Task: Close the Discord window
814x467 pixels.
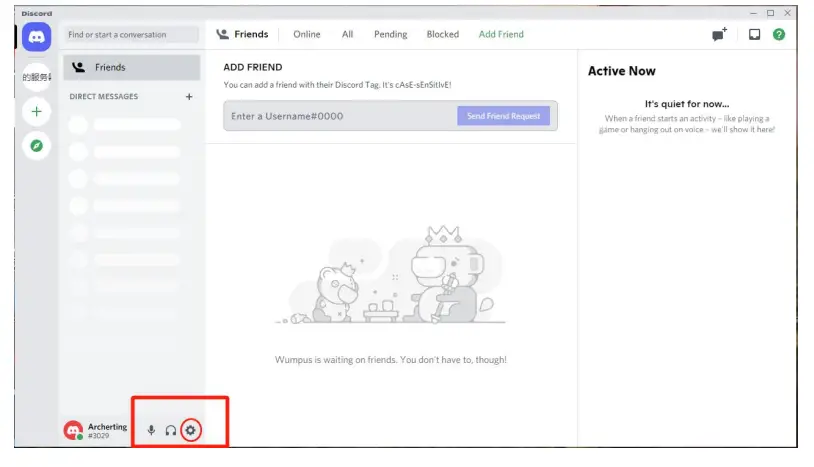Action: (788, 13)
